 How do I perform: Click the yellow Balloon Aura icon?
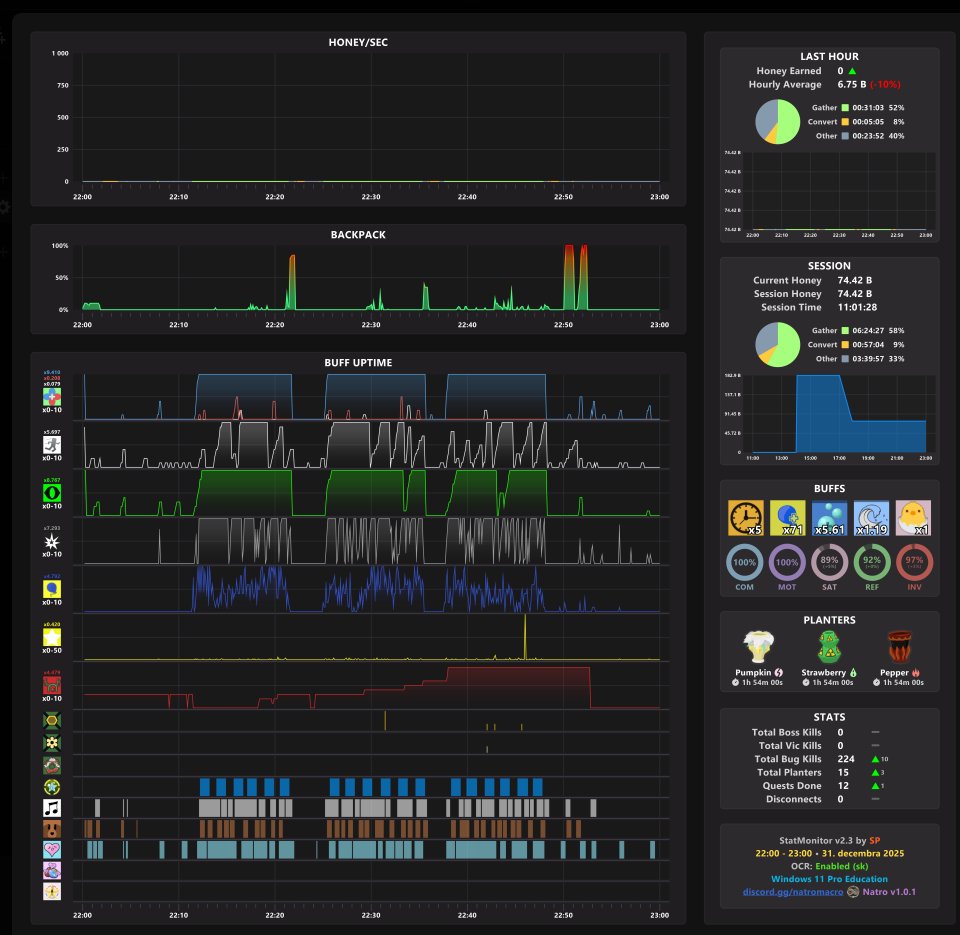coord(52,589)
